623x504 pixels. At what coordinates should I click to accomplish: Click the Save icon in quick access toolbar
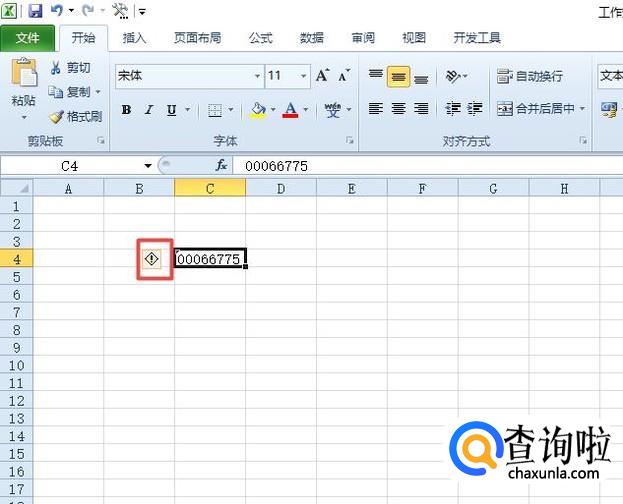[x=35, y=11]
